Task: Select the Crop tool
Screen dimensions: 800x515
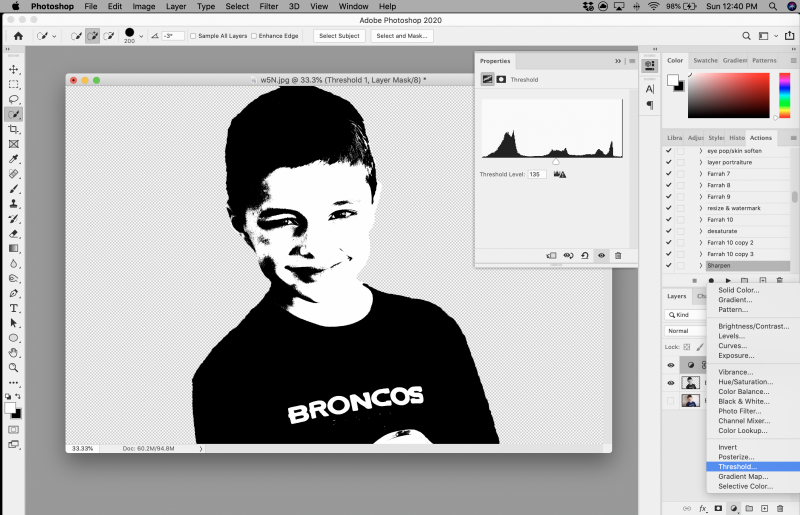Action: (x=14, y=129)
